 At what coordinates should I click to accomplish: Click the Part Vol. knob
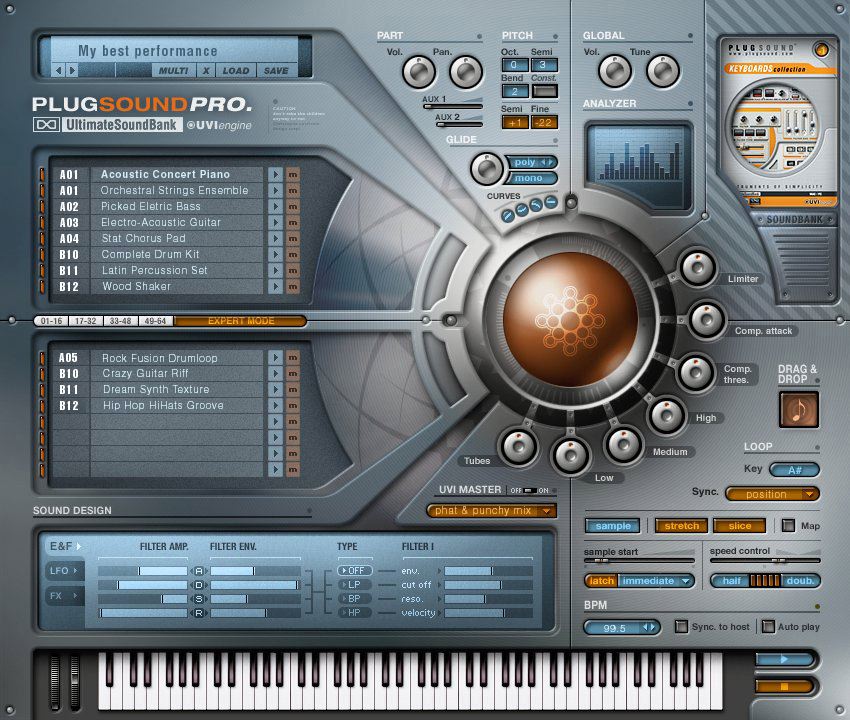418,72
